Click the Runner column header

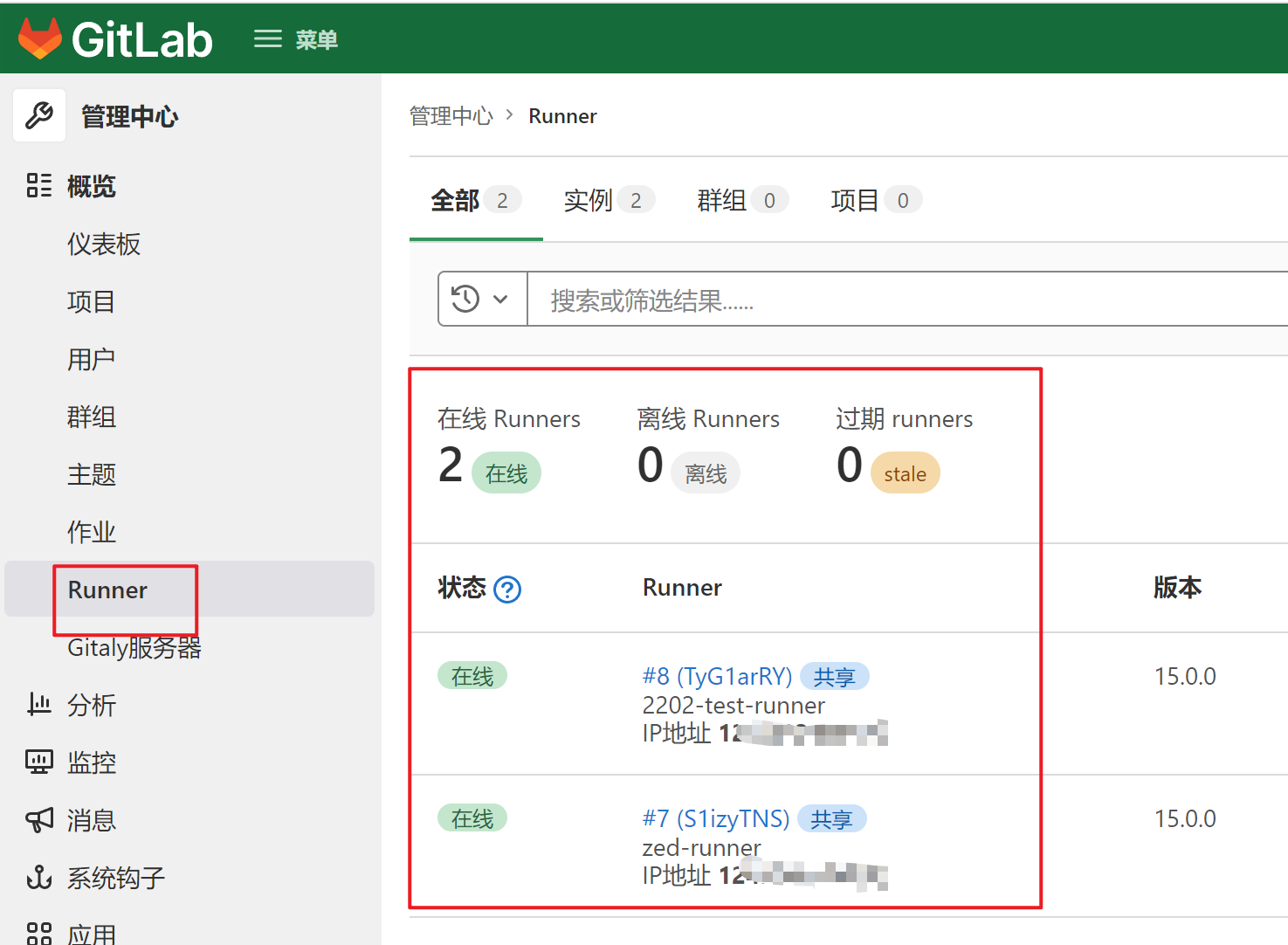[682, 587]
